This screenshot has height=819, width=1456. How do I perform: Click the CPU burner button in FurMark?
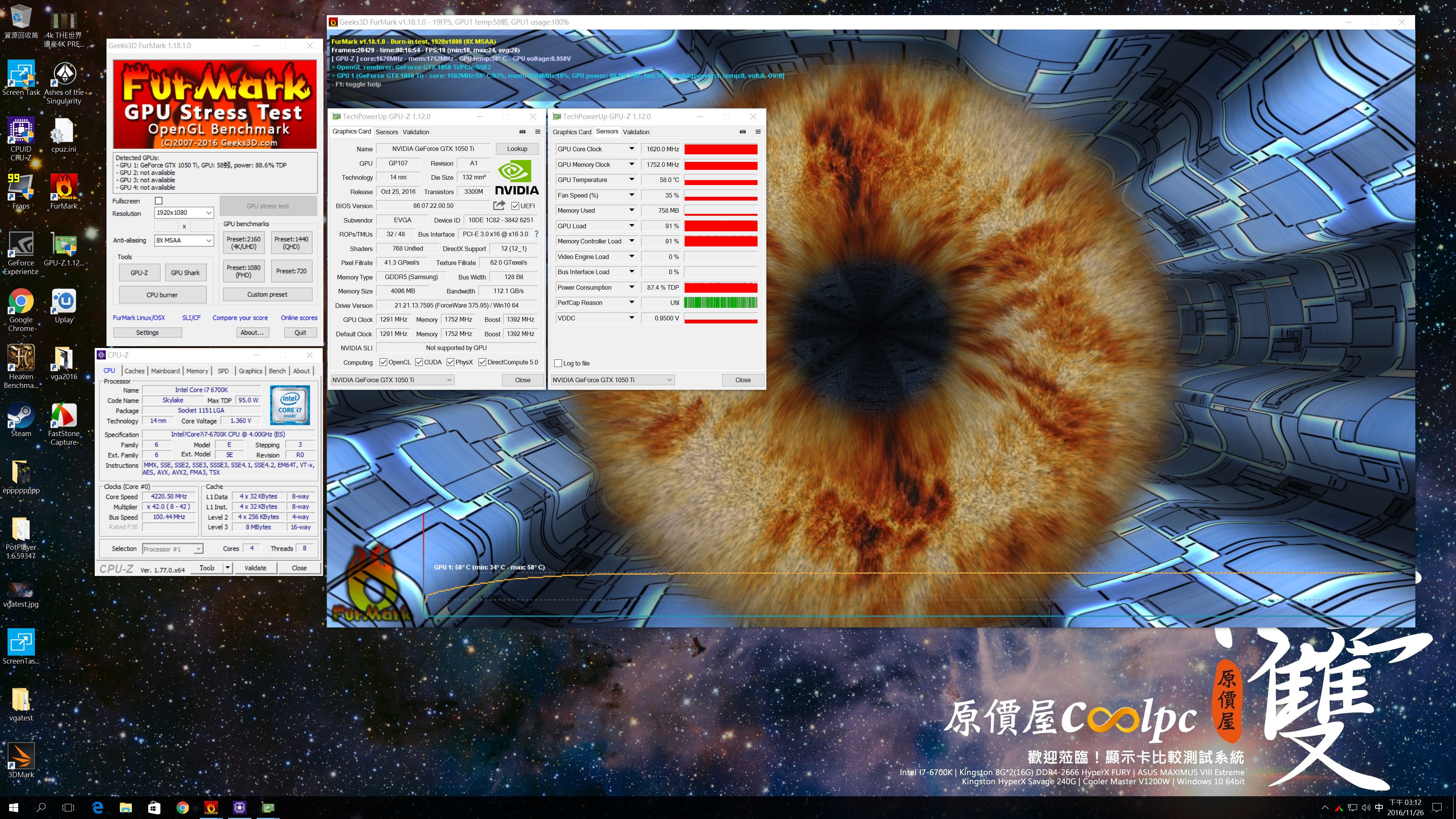pos(162,295)
